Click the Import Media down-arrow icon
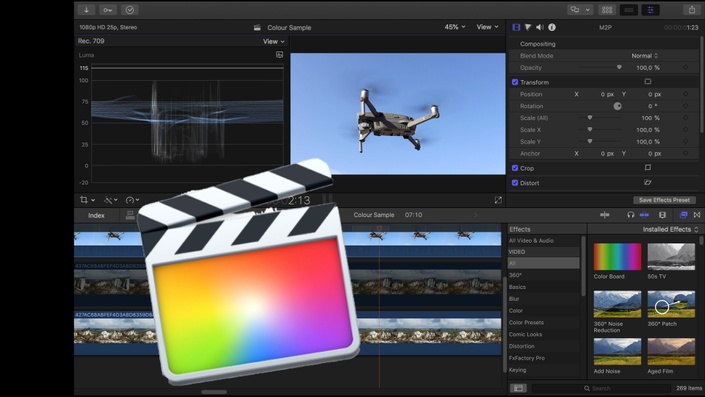This screenshot has width=705, height=397. [86, 9]
